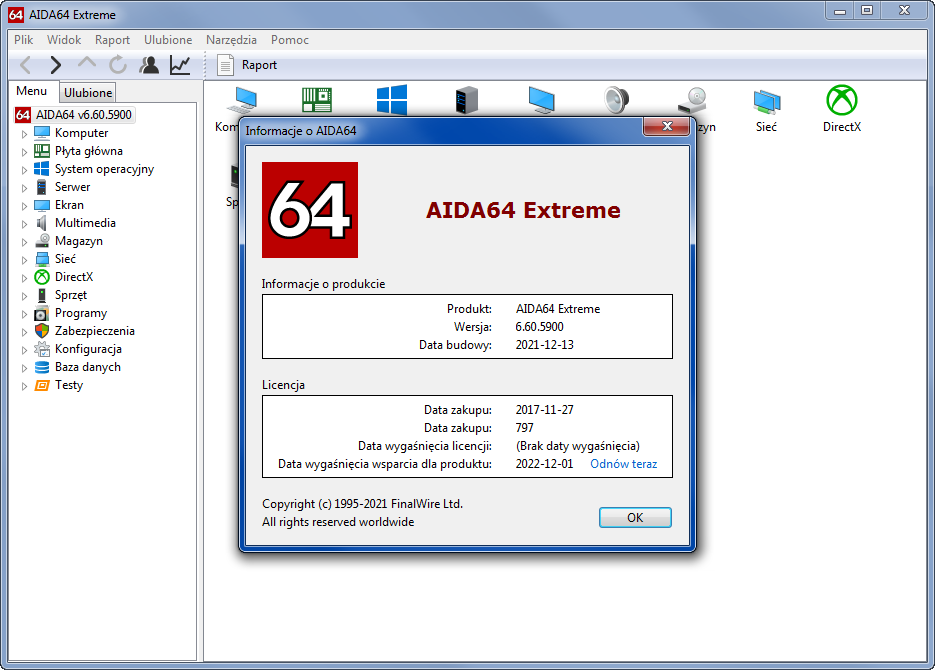Maximize the AIDA64 Extreme main window

point(867,10)
